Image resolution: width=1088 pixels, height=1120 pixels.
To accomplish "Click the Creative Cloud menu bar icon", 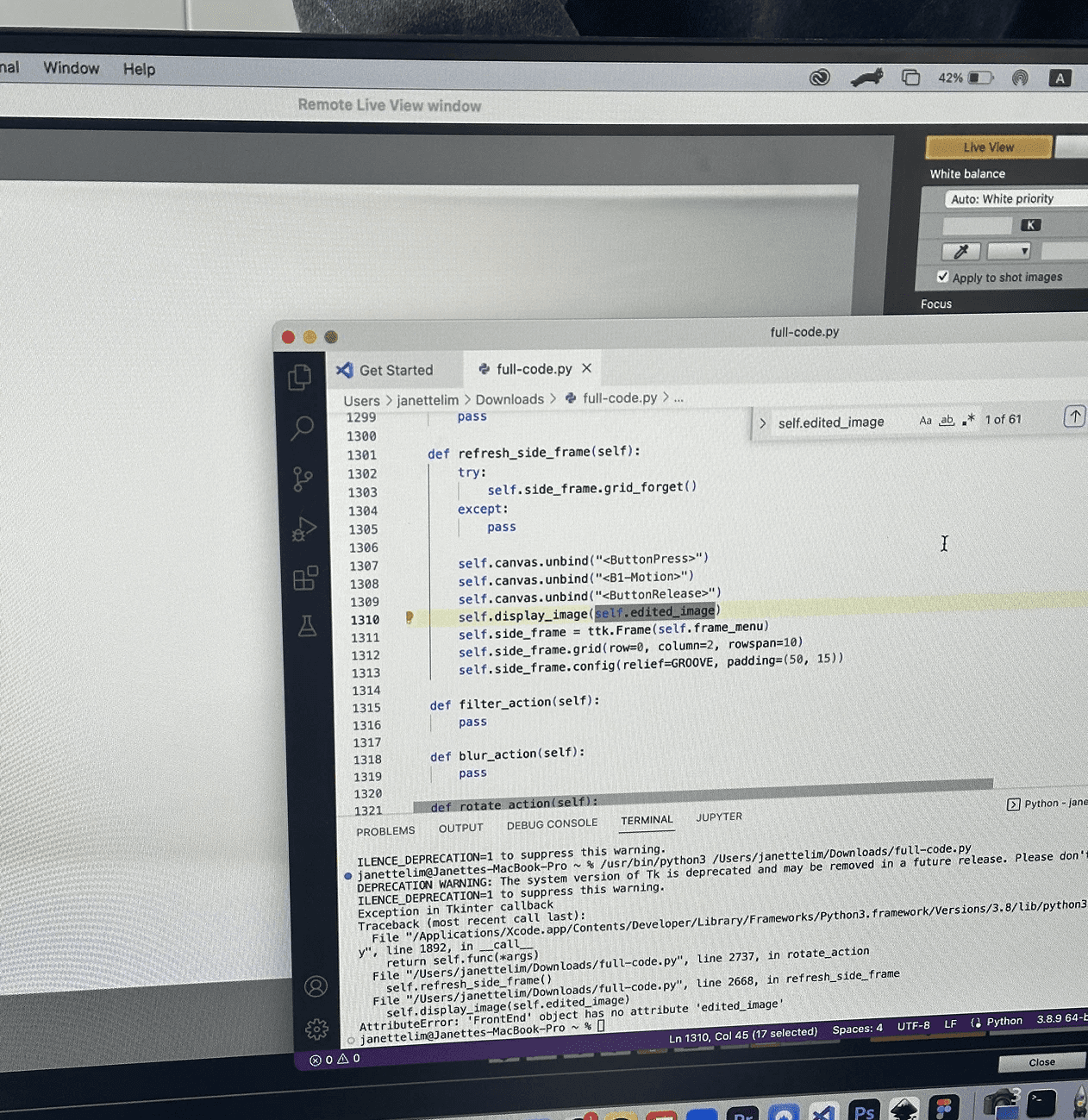I will pos(819,78).
